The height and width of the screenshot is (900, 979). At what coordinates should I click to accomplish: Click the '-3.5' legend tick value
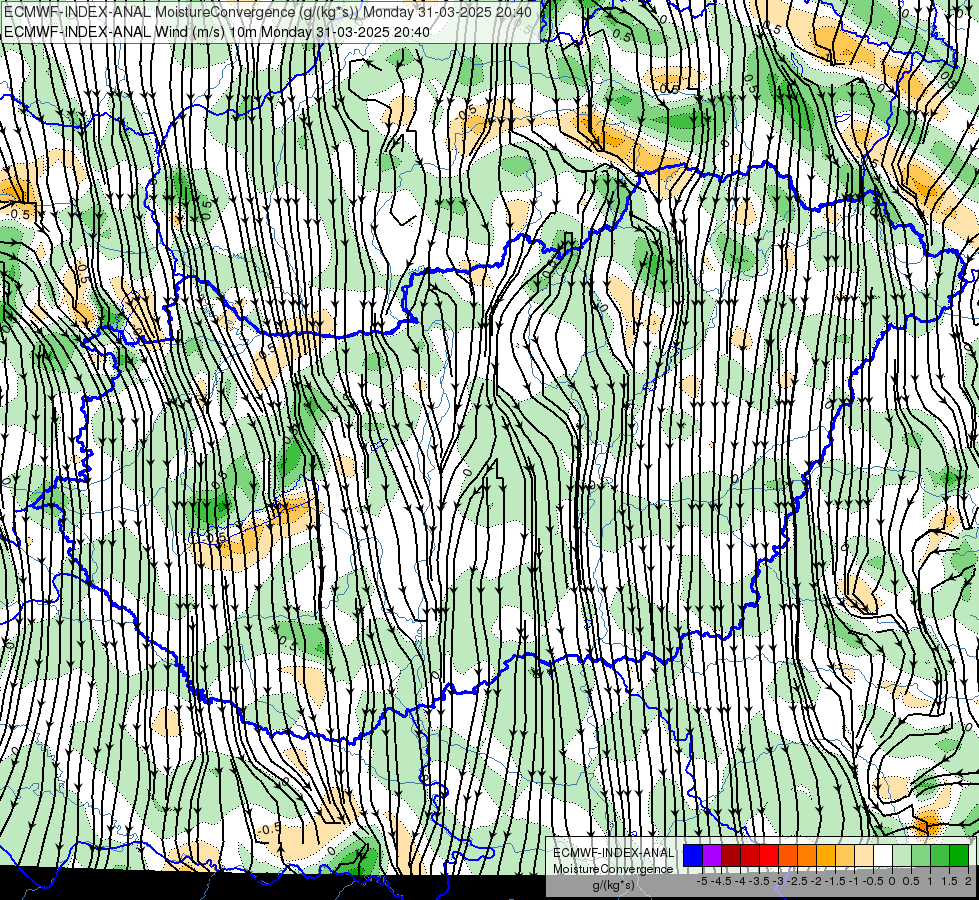pyautogui.click(x=760, y=881)
